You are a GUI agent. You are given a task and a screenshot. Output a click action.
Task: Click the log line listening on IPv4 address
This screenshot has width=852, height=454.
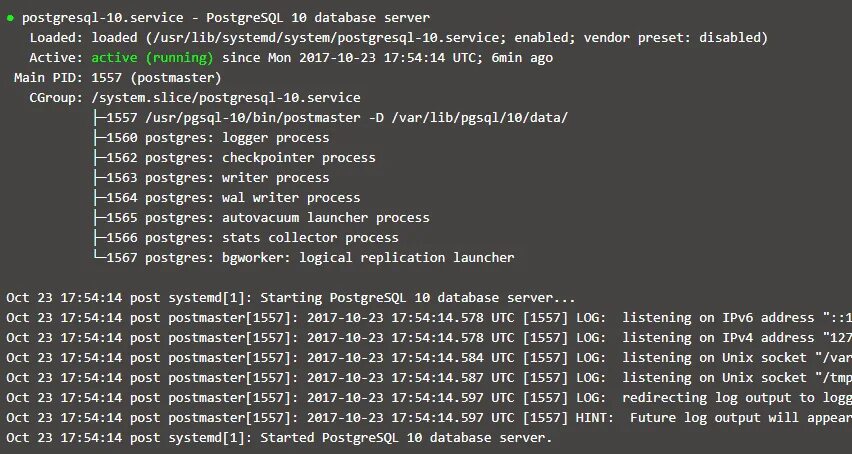(x=429, y=338)
